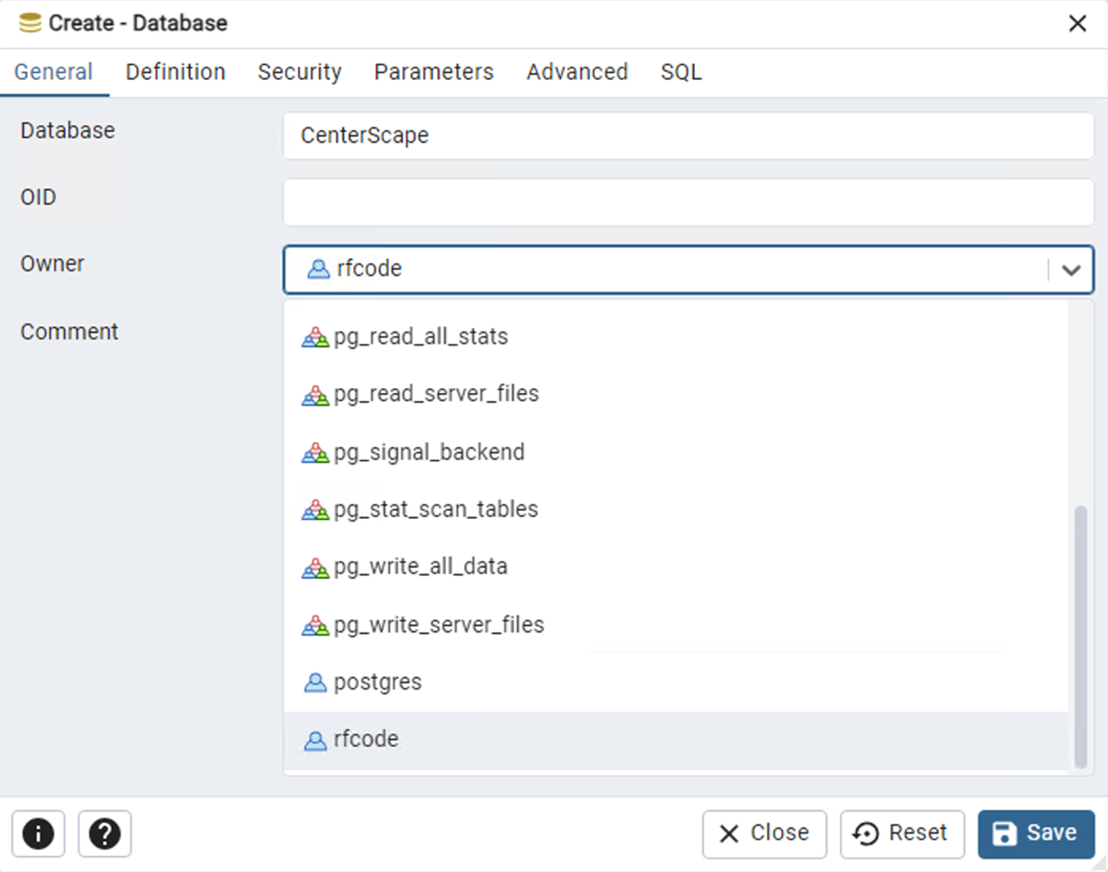Select rfcode option in dropdown list
The height and width of the screenshot is (872, 1108).
click(x=366, y=740)
